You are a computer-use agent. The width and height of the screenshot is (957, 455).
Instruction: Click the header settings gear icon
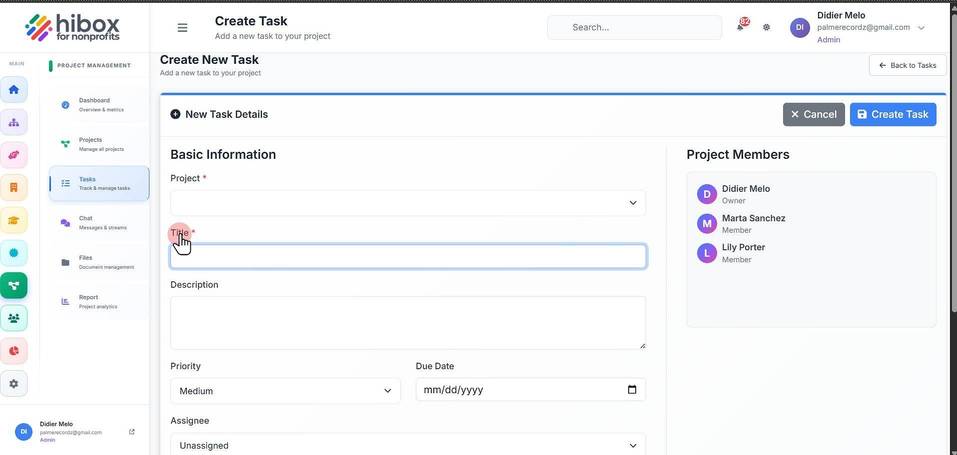click(x=767, y=27)
